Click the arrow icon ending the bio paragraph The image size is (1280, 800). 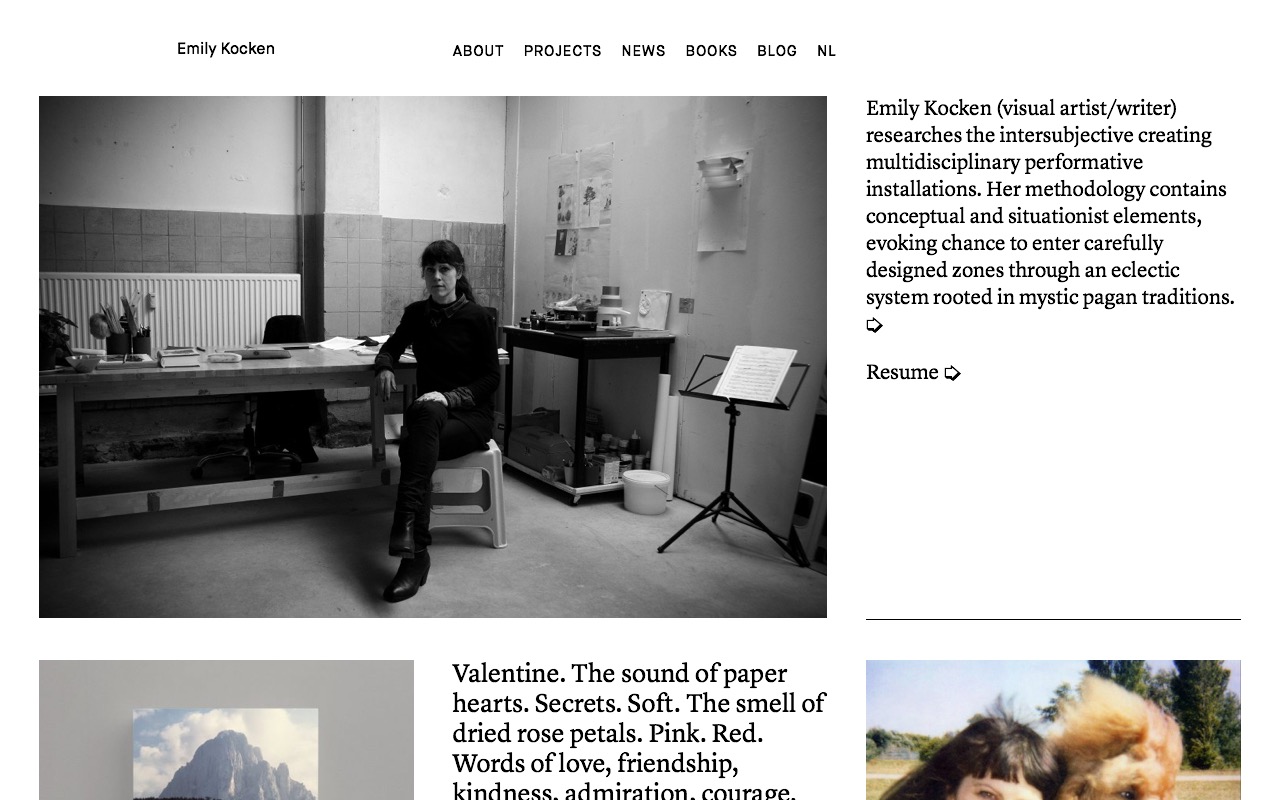874,325
